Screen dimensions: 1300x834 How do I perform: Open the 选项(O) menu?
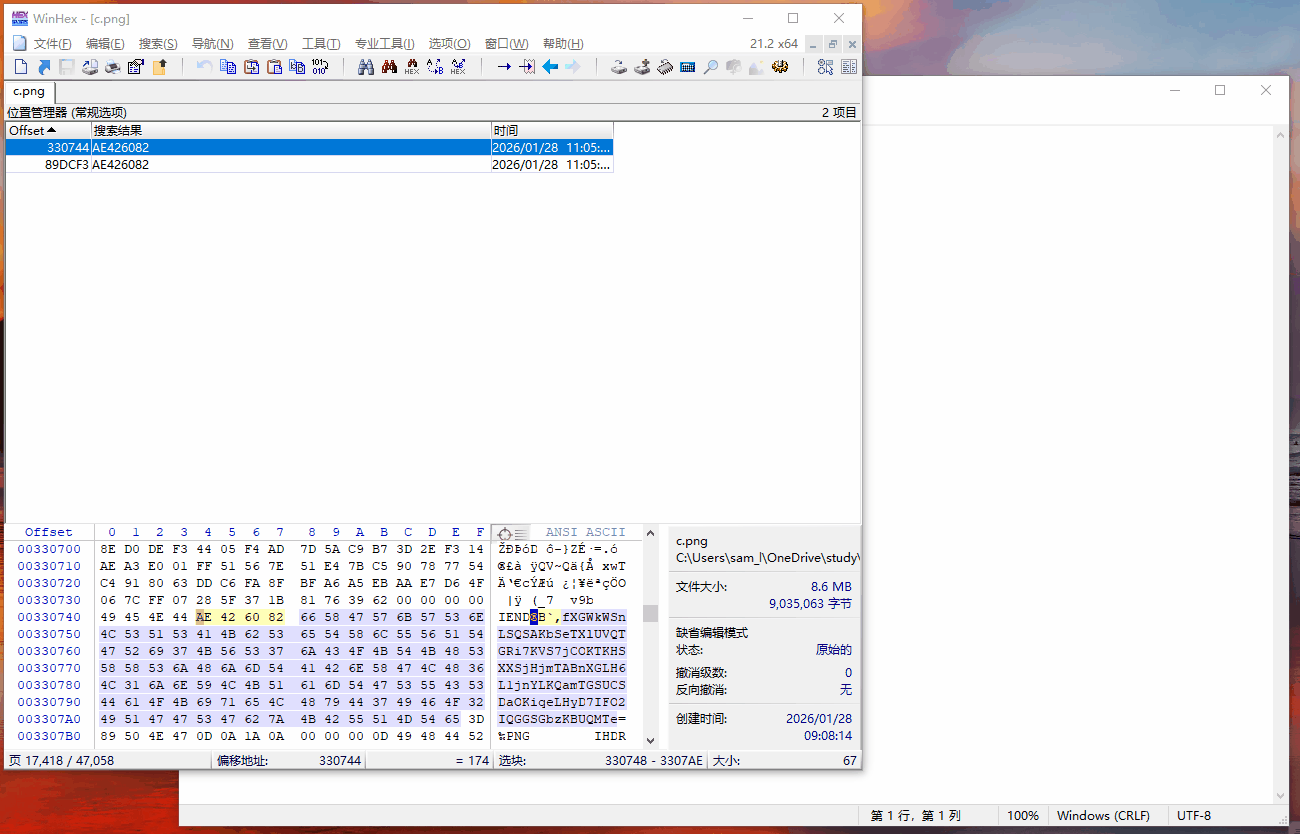click(x=449, y=44)
